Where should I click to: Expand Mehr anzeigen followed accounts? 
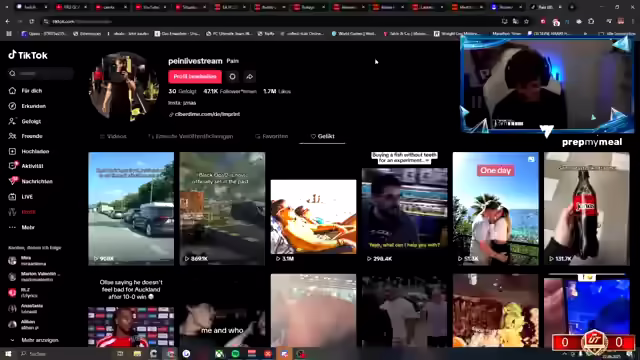coord(35,340)
